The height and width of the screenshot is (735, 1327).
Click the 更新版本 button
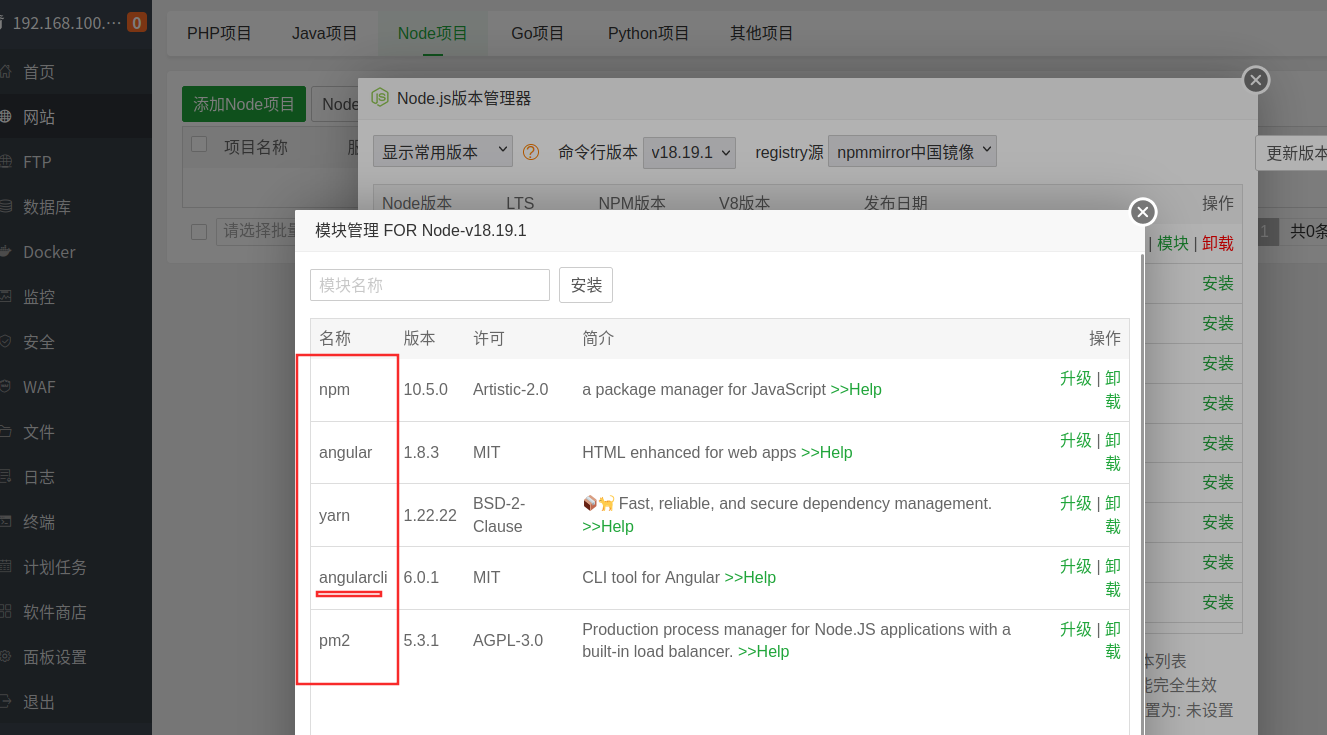[x=1294, y=153]
